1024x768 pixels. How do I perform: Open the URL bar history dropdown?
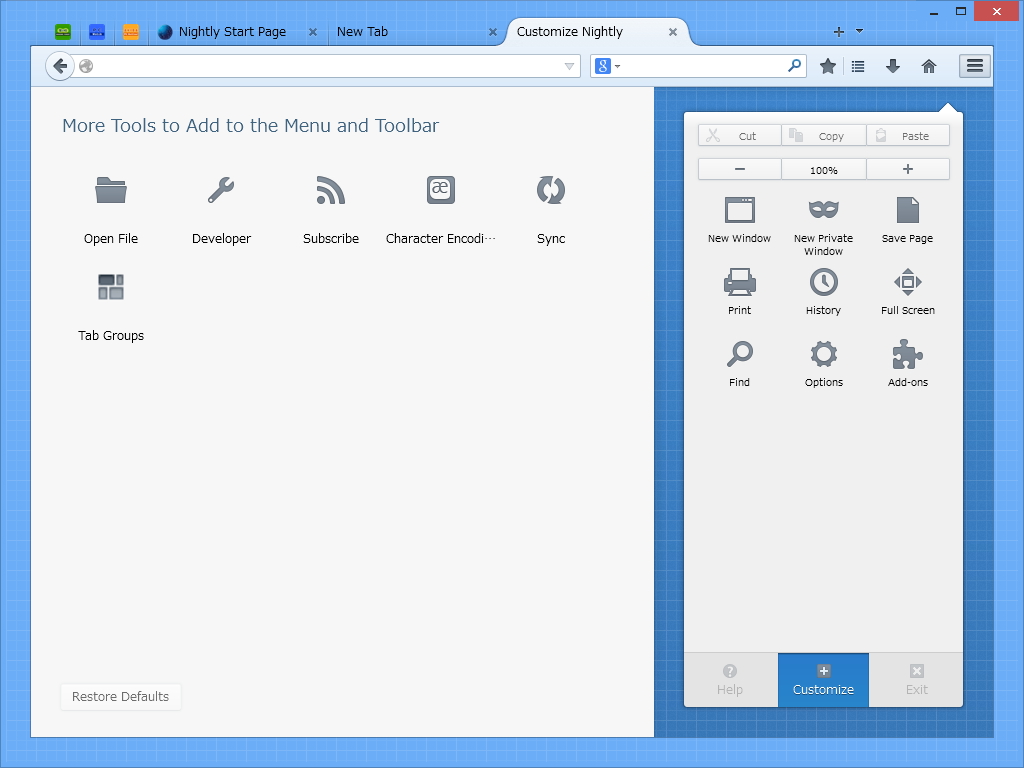569,66
